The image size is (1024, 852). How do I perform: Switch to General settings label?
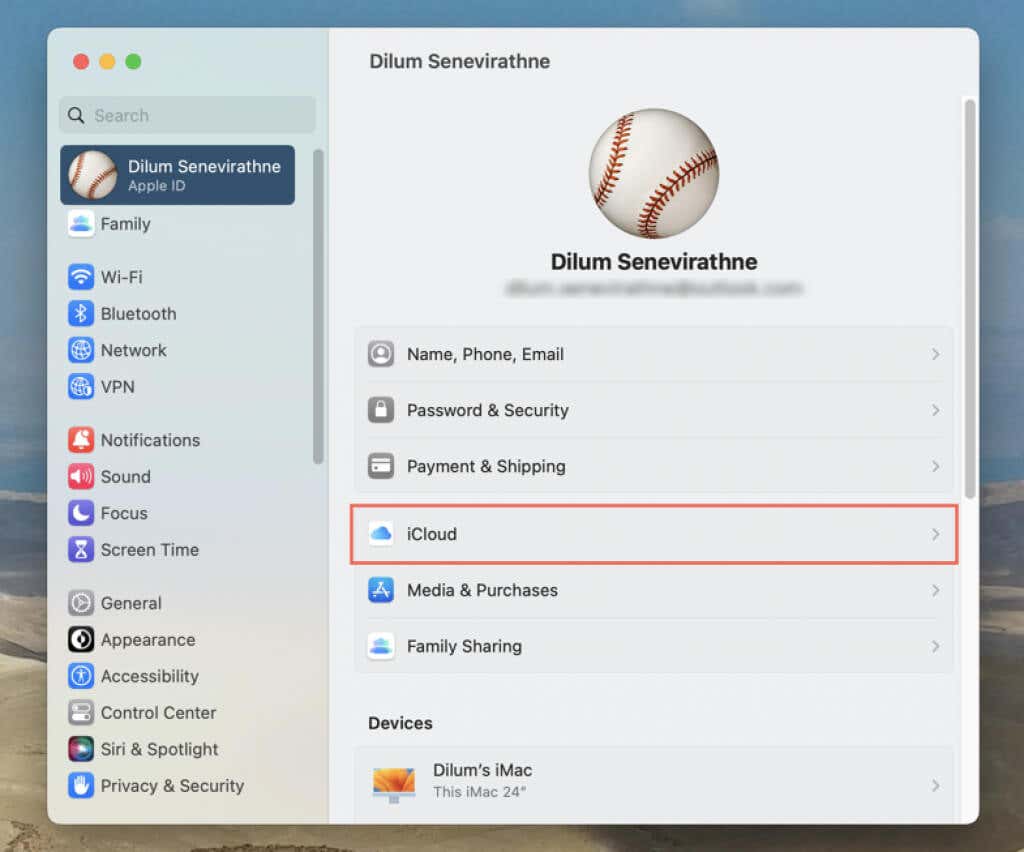coord(131,603)
